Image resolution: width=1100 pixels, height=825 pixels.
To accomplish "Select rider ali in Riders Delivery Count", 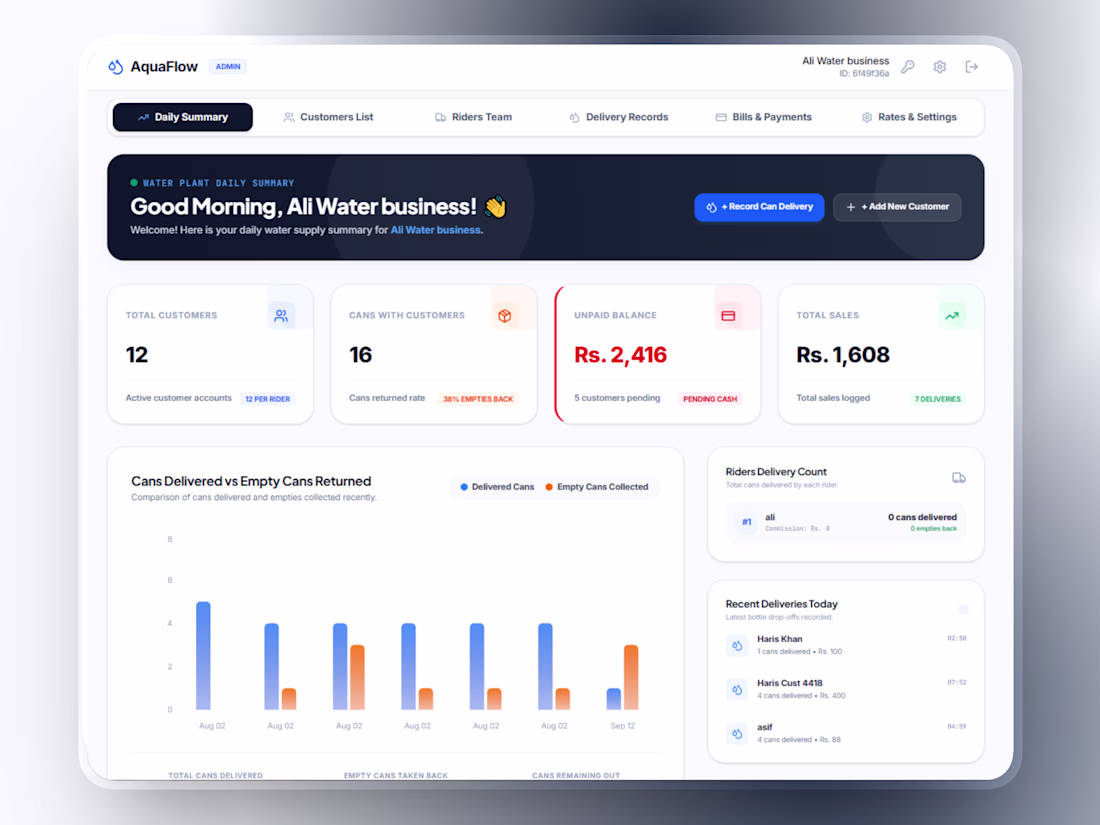I will [846, 522].
